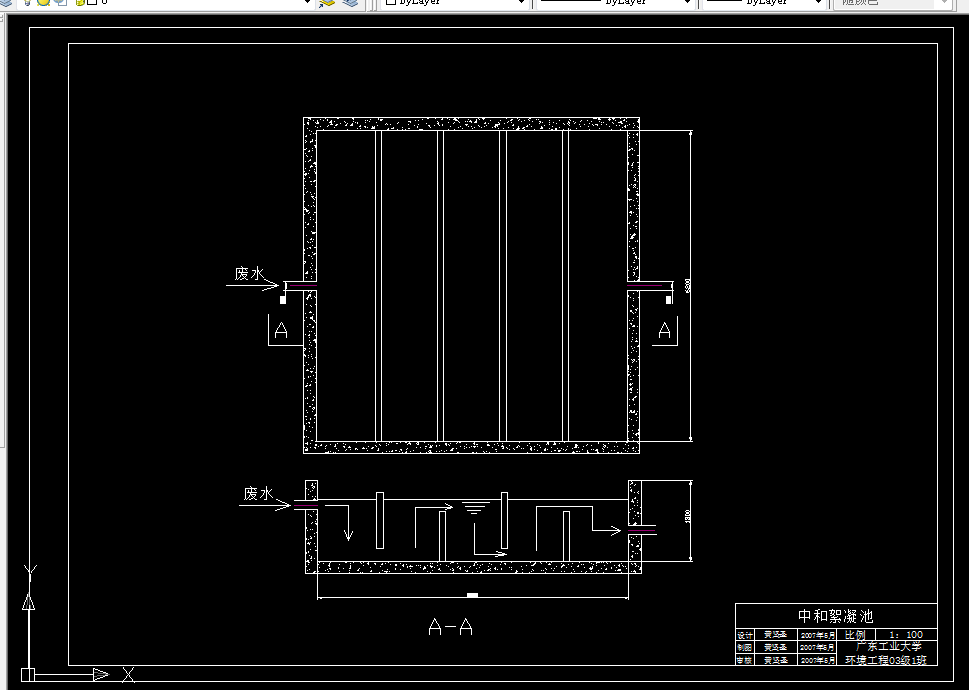Viewport: 969px width, 690px height.
Task: Select the water level symbol in section
Action: click(475, 508)
